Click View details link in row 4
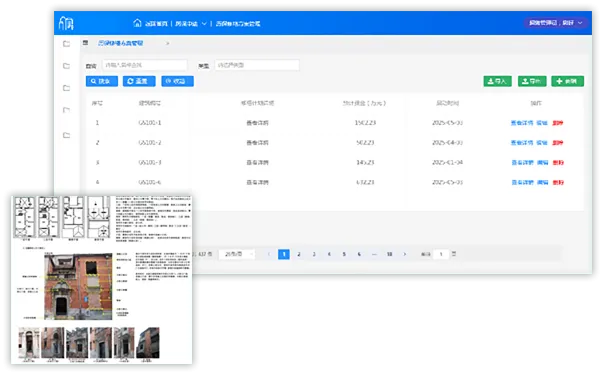This screenshot has height=376, width=604. (x=522, y=182)
